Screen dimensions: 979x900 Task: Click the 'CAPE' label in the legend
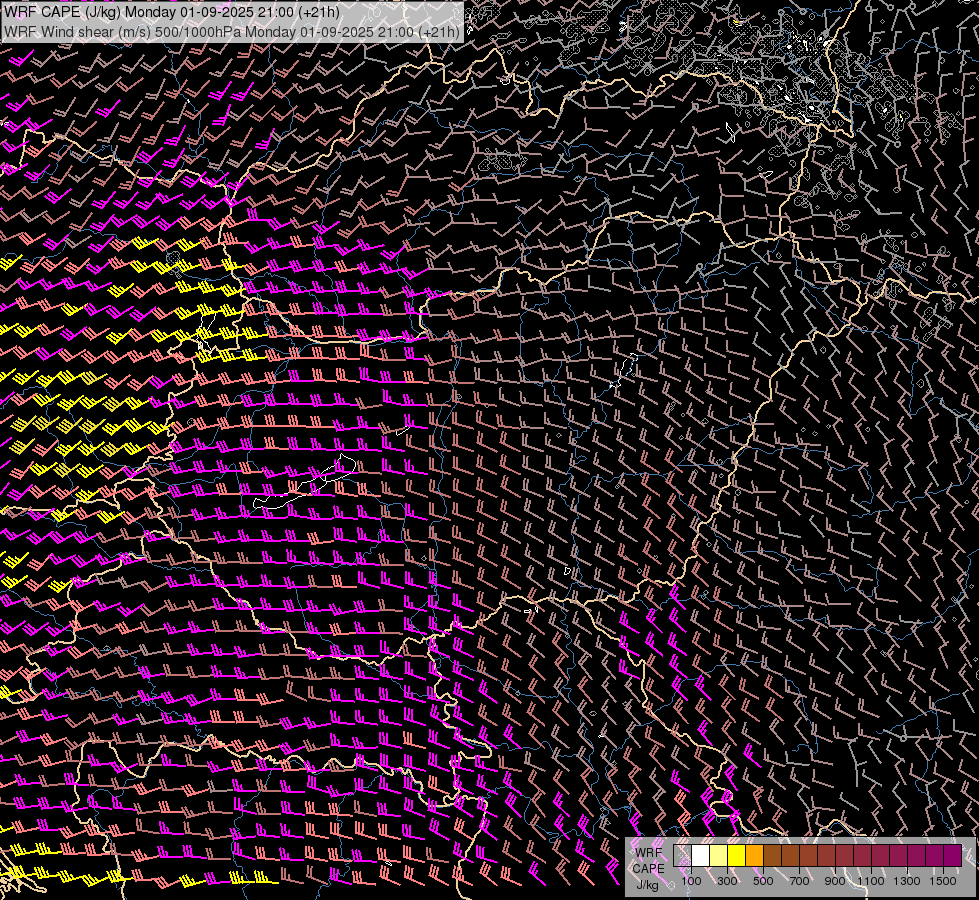pos(648,869)
